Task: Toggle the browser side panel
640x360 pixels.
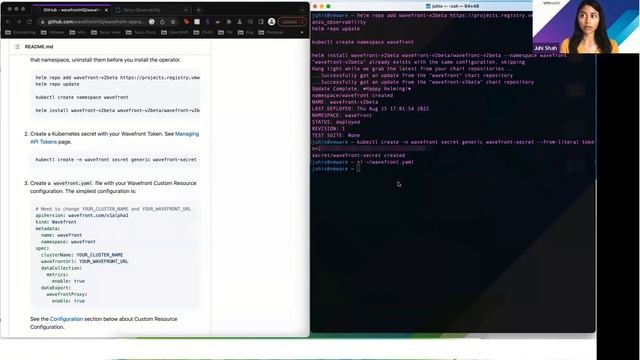Action: 261,22
